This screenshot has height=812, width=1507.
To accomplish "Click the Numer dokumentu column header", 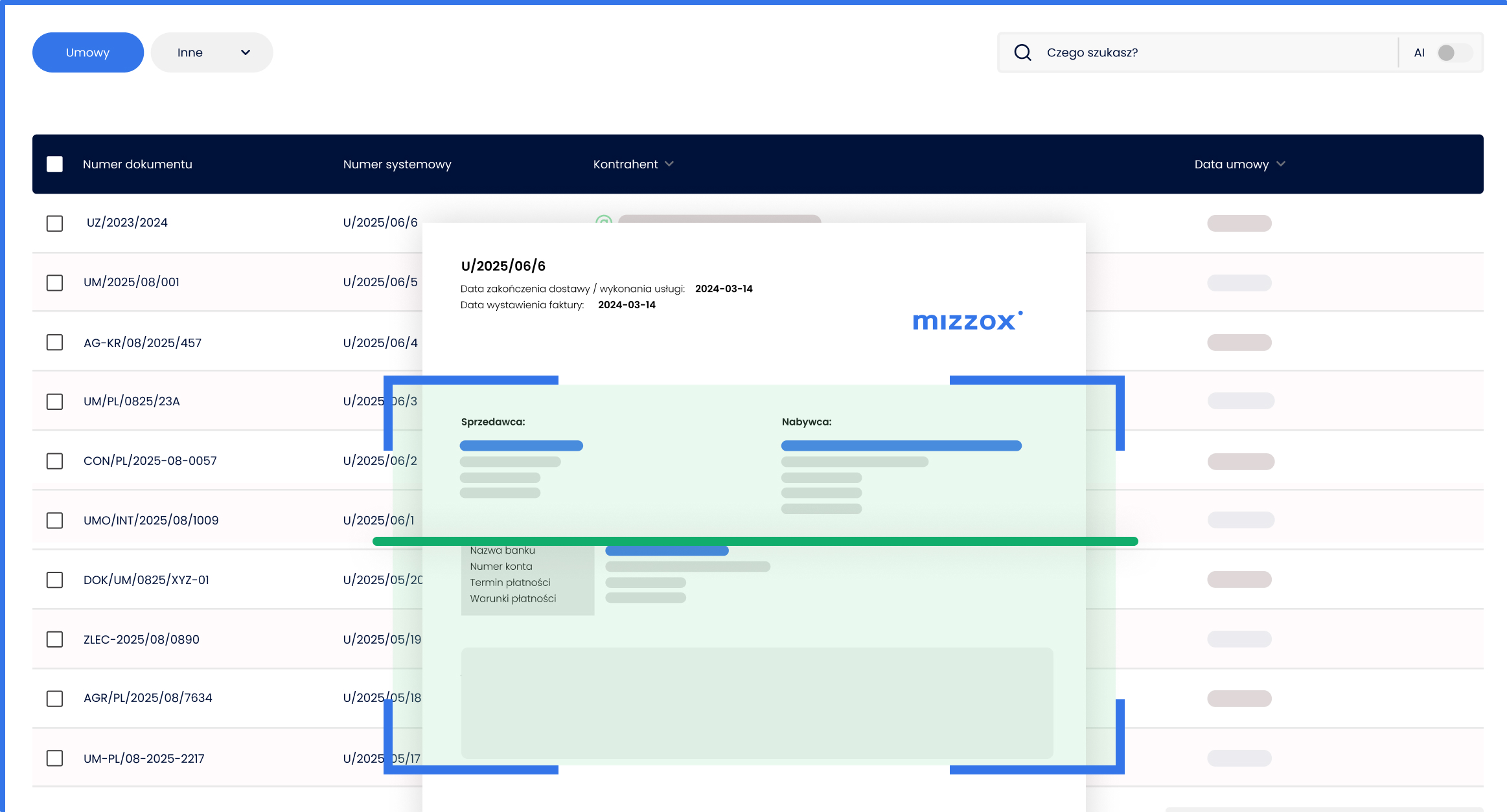I will (x=137, y=164).
